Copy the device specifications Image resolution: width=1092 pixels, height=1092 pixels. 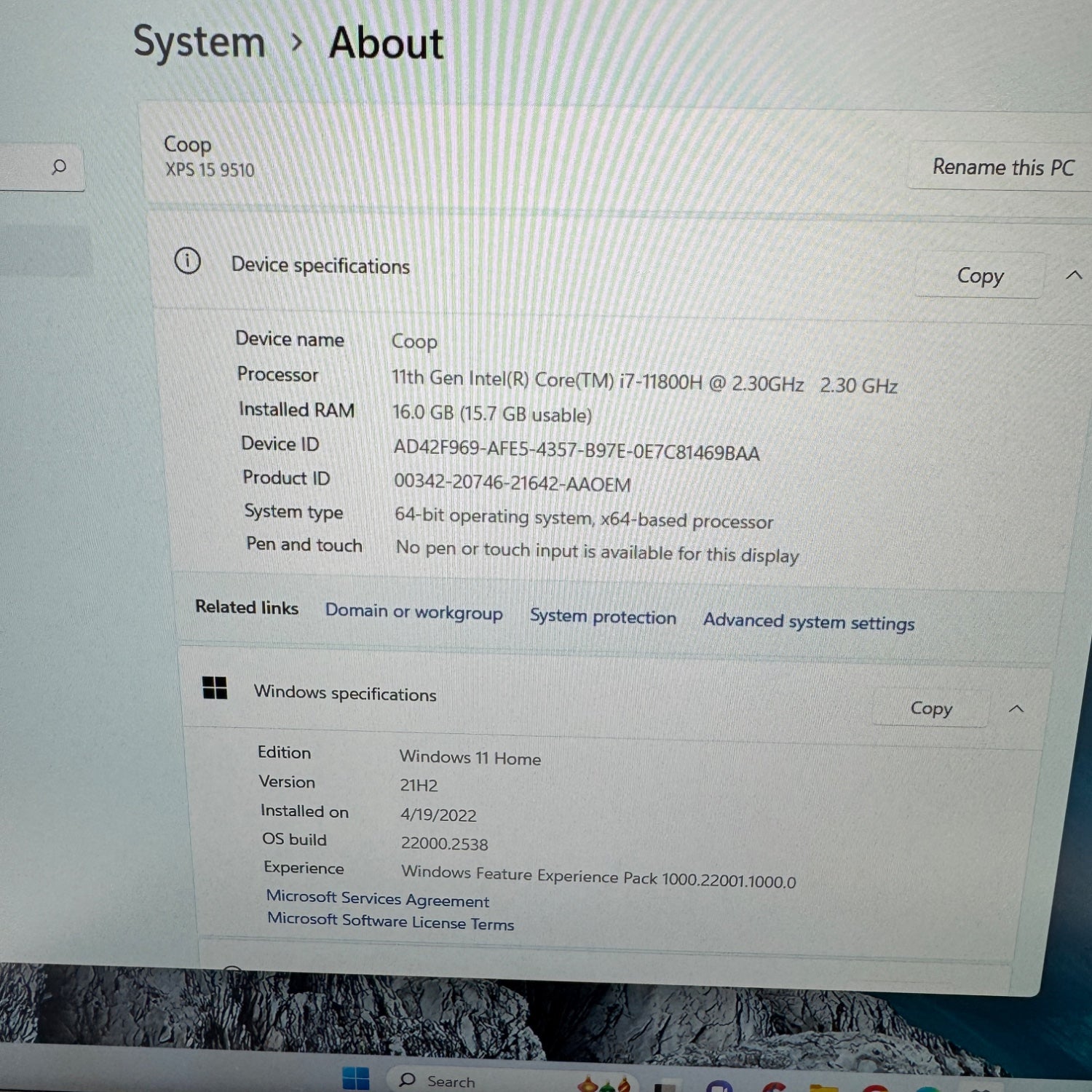pos(979,276)
